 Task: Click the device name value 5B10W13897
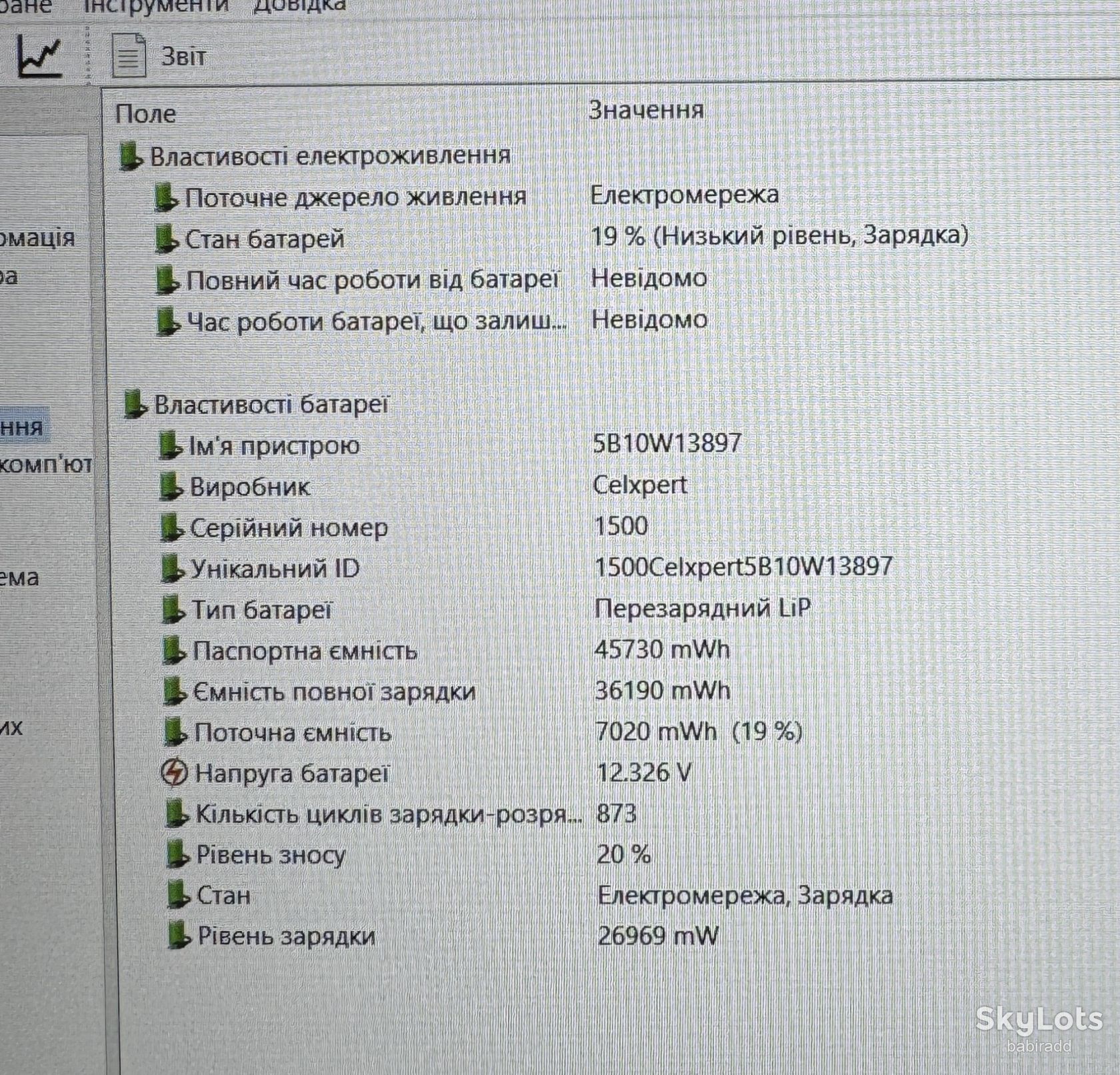point(667,443)
